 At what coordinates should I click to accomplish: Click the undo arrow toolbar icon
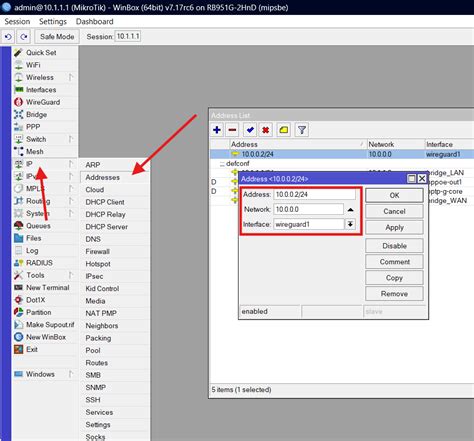pos(8,37)
